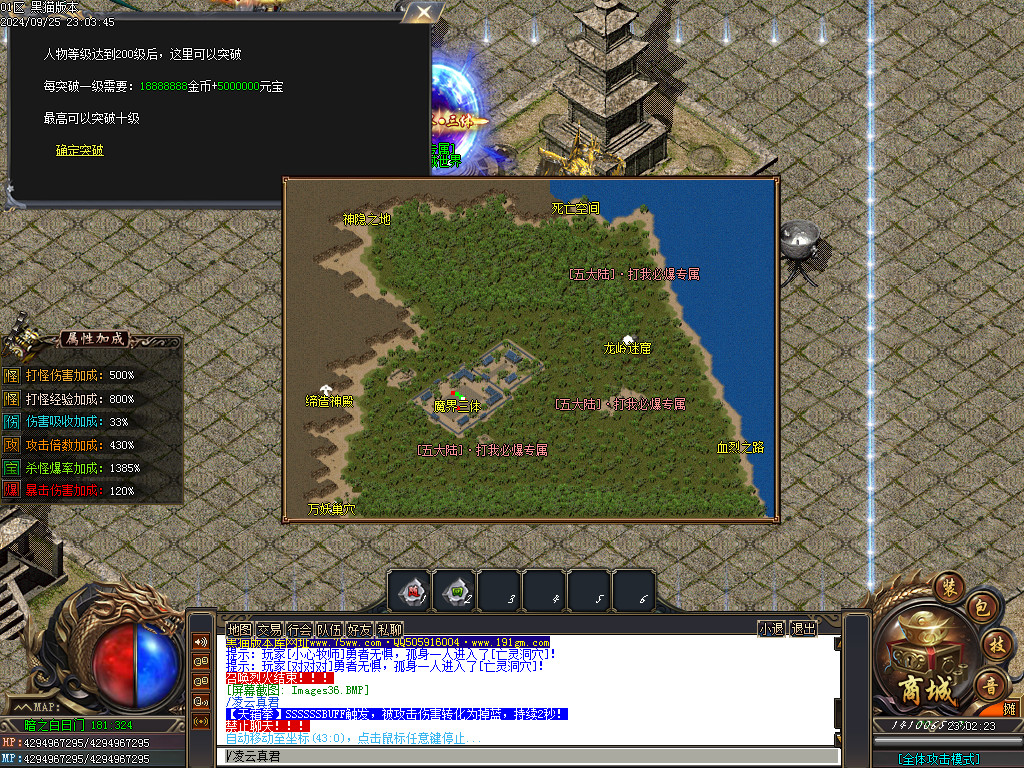Viewport: 1024px width, 768px height.
Task: Click the 属性加成 panel header
Action: [x=95, y=338]
